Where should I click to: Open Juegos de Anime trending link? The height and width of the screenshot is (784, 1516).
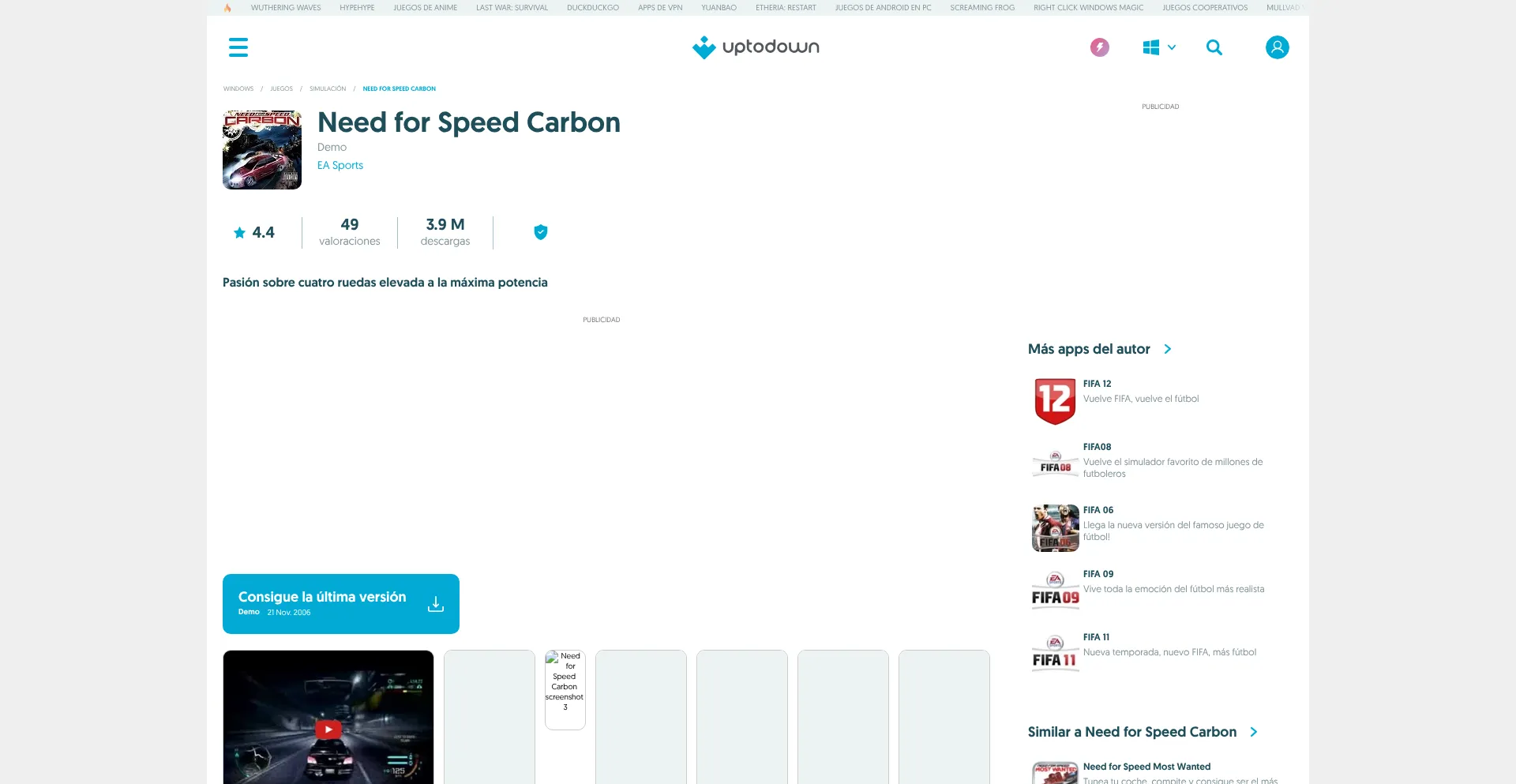pos(426,8)
